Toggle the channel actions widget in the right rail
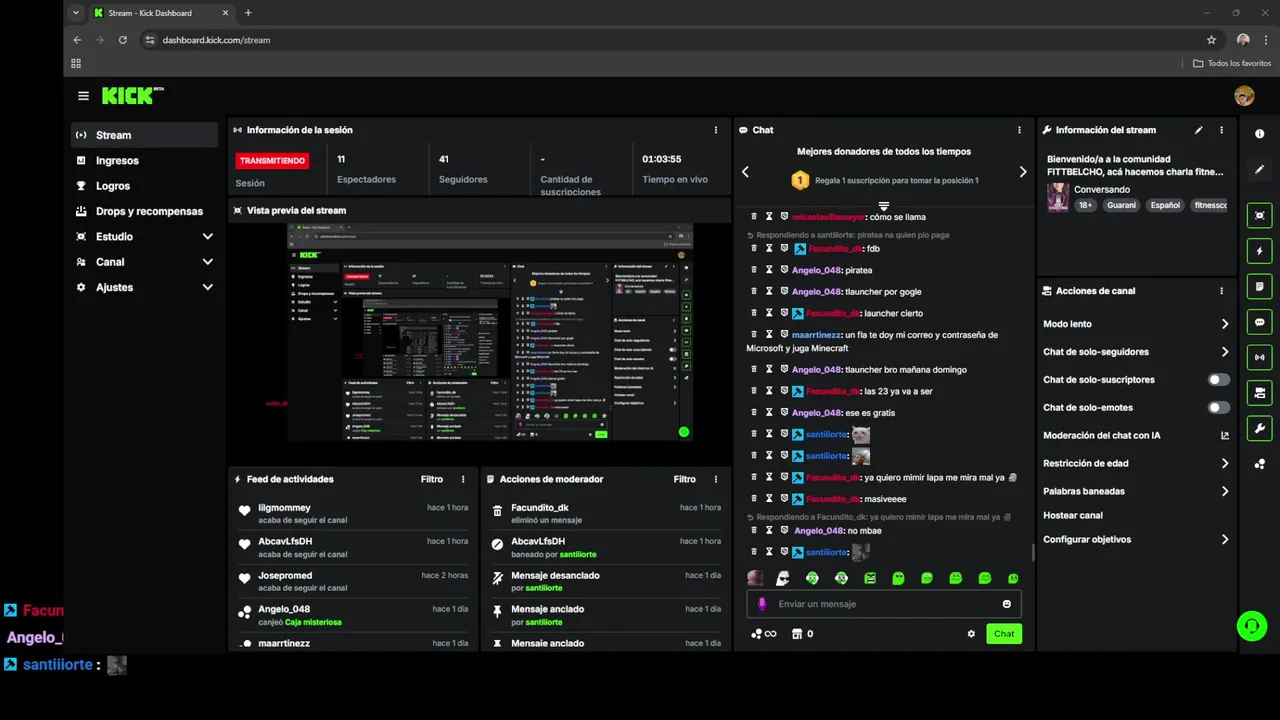1280x720 pixels. [1259, 393]
